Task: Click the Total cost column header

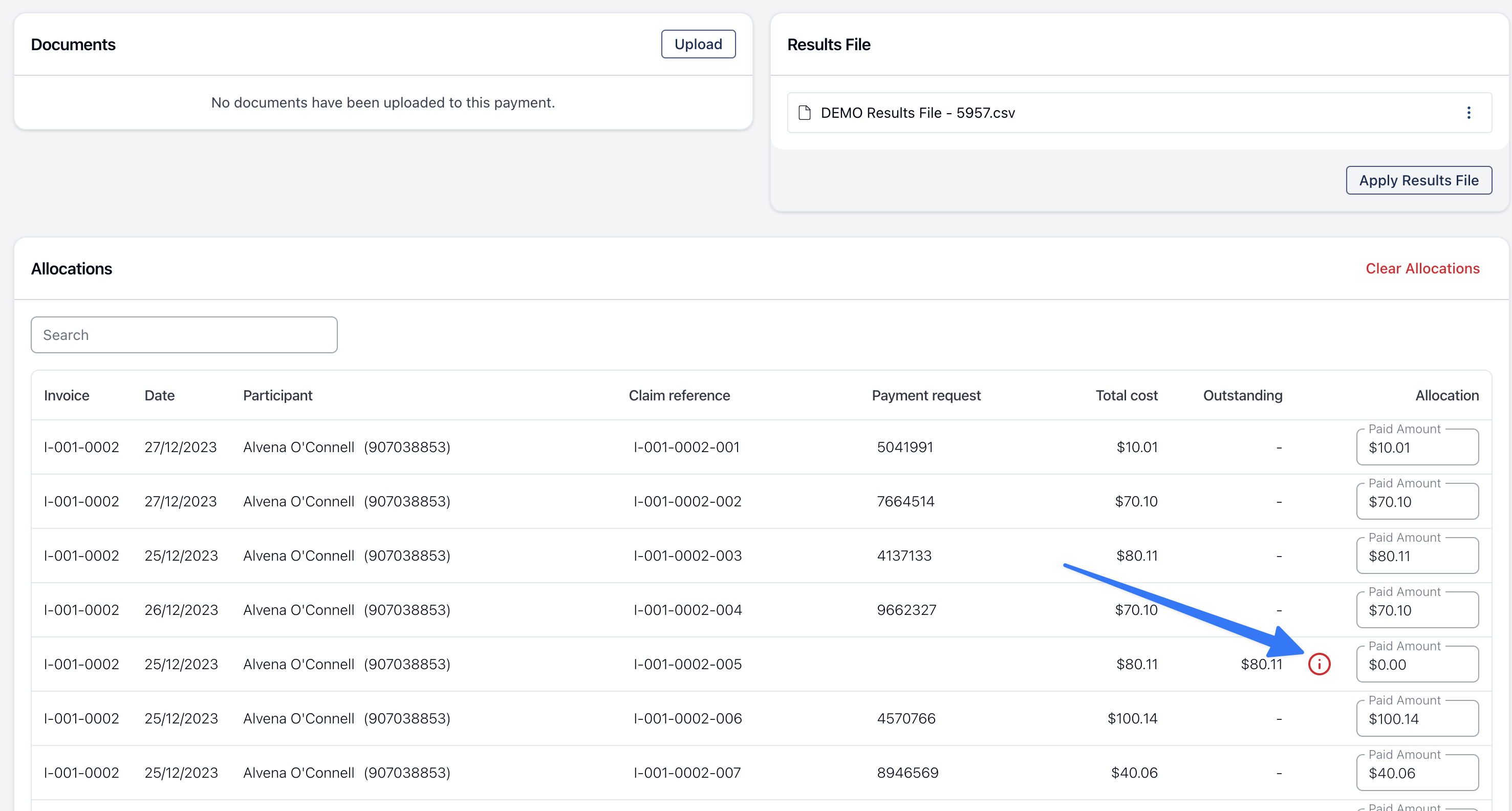Action: (x=1127, y=395)
